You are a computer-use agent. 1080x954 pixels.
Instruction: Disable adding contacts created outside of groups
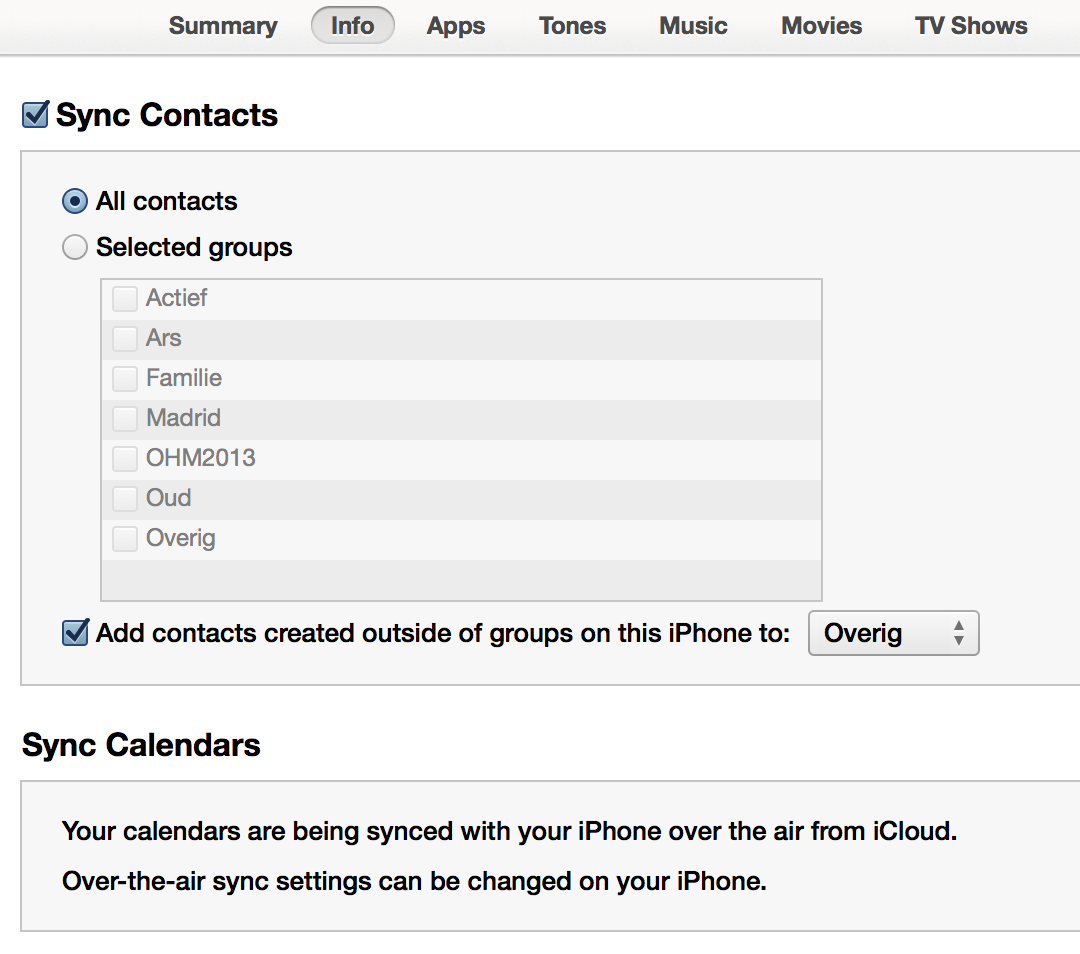75,632
